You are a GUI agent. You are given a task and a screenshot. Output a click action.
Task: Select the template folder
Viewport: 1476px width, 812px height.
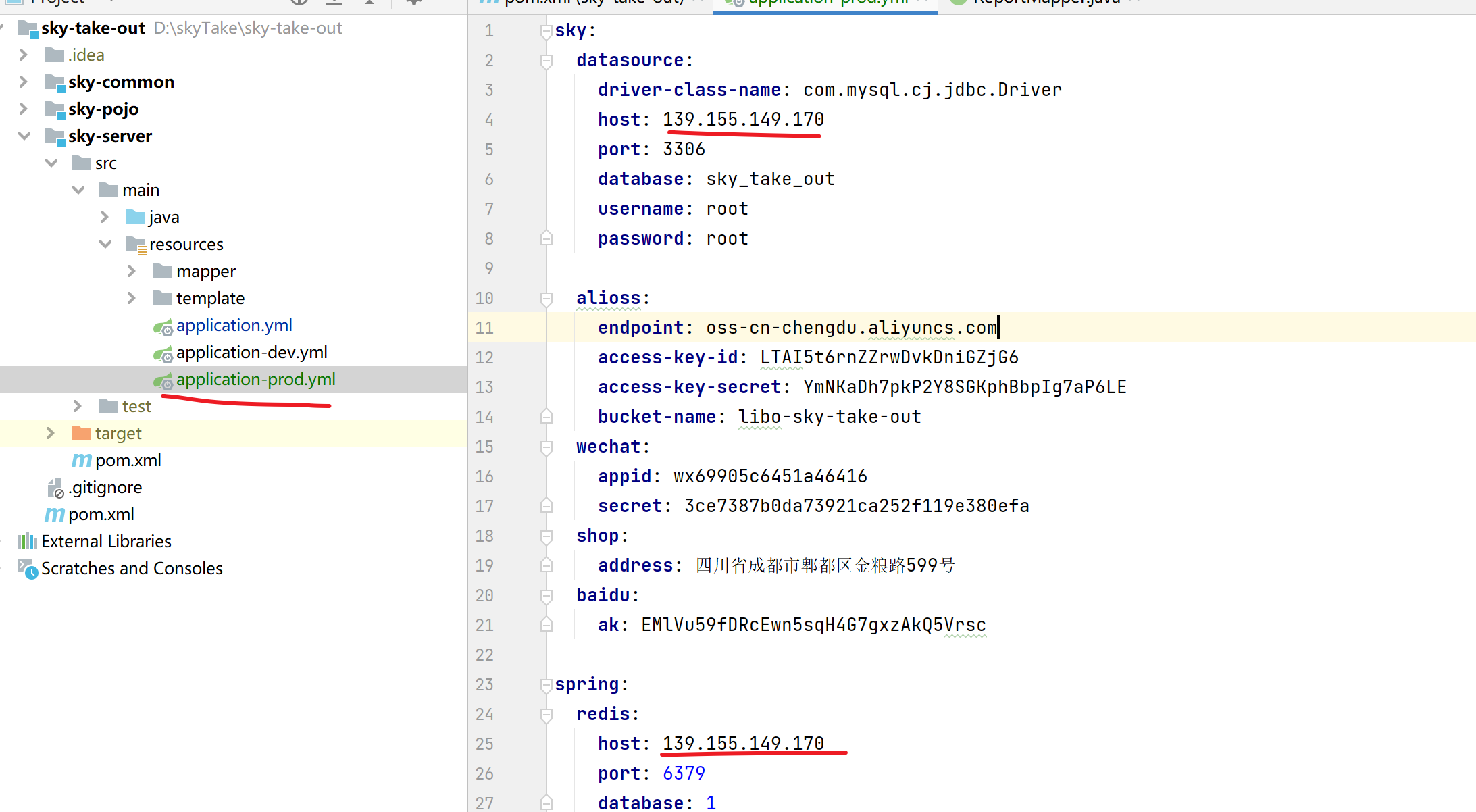click(210, 299)
